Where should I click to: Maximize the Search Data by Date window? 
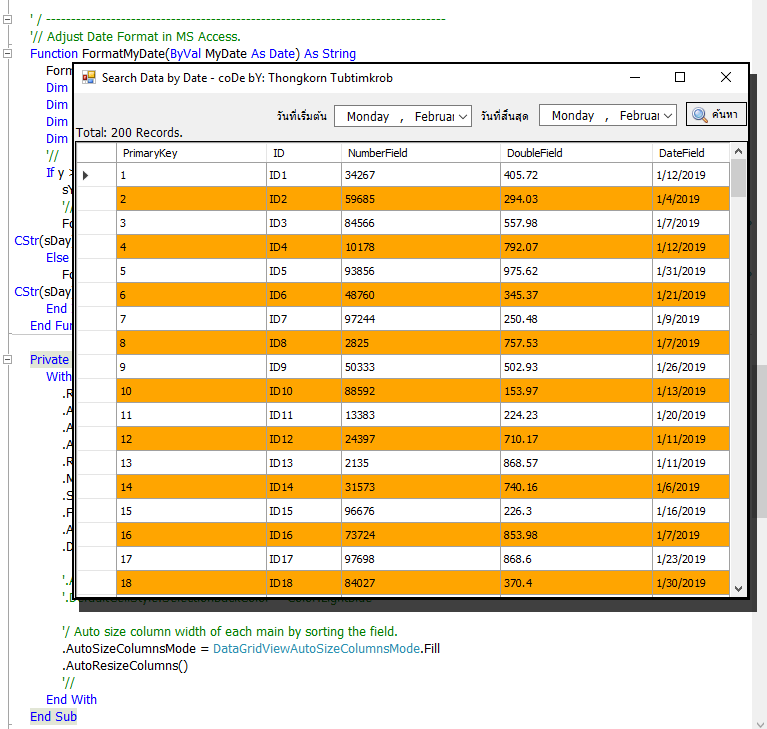pyautogui.click(x=679, y=77)
